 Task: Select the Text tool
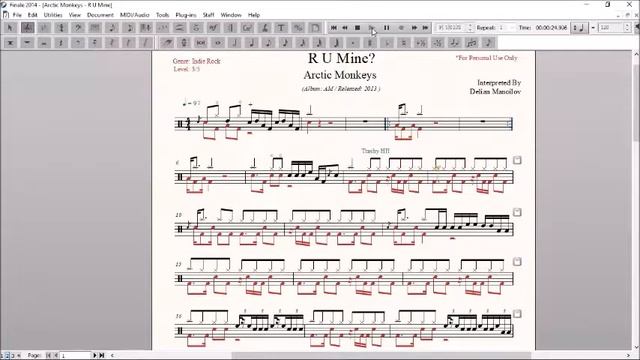[x=281, y=28]
